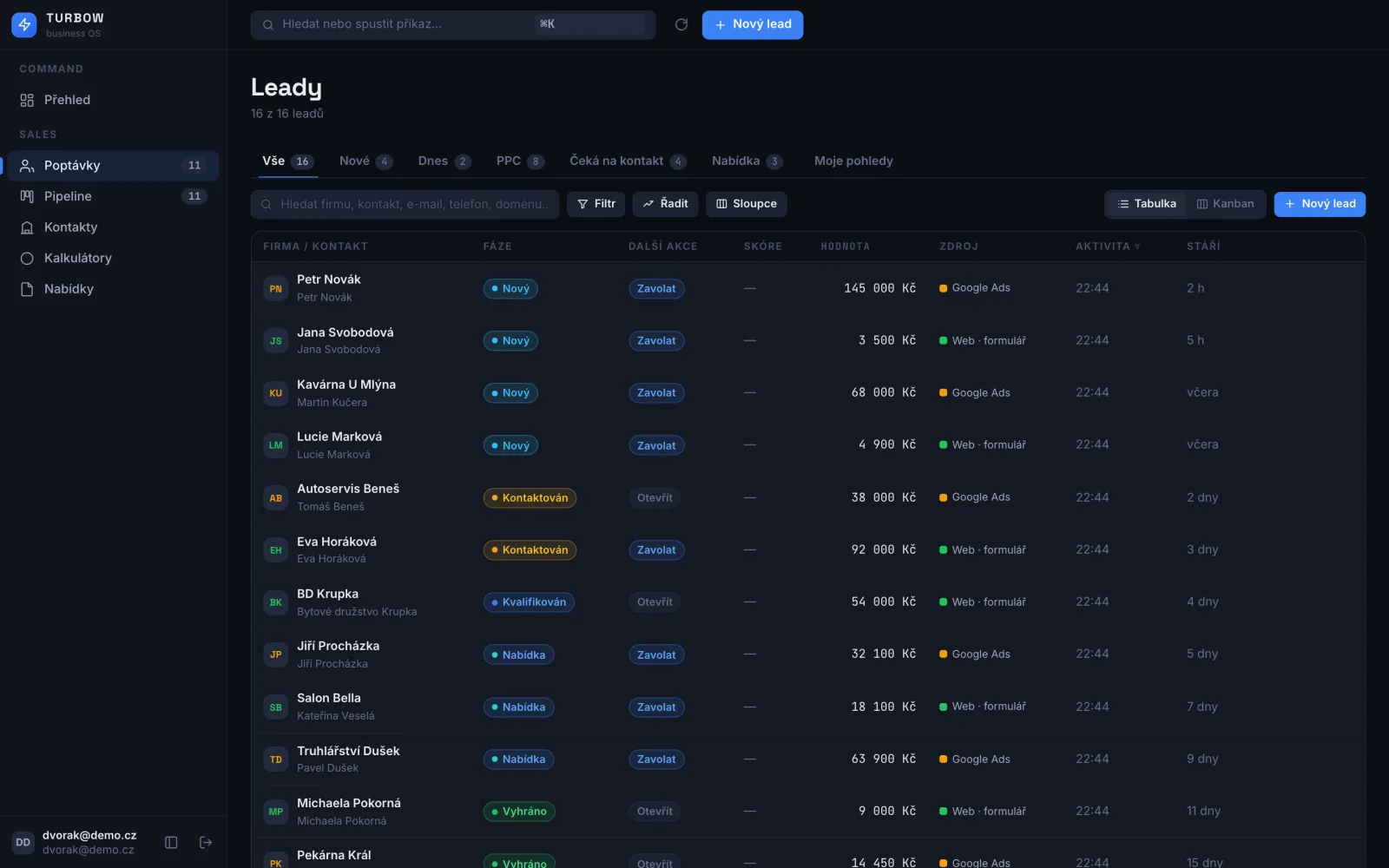Switch to Kanban view

[x=1225, y=204]
